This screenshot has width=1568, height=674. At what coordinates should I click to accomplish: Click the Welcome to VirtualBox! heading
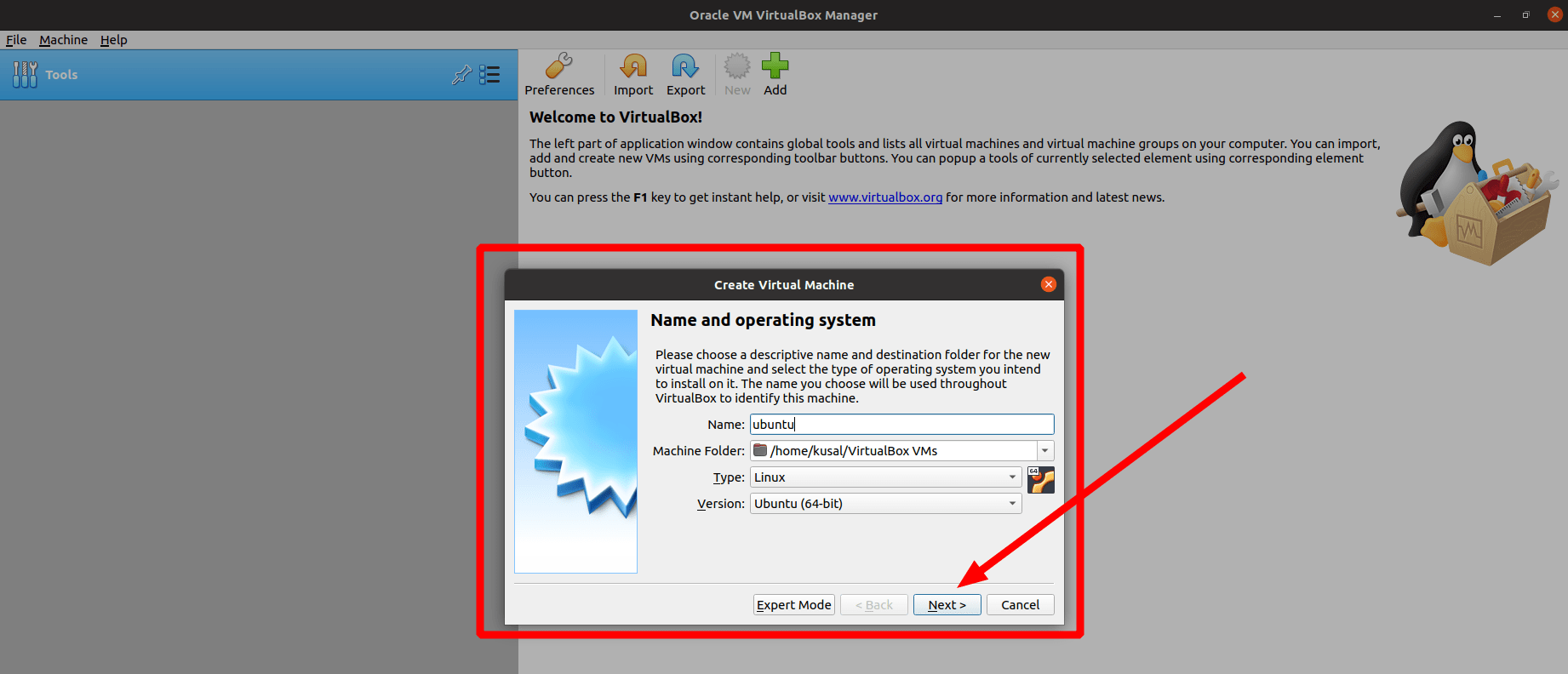[x=615, y=117]
